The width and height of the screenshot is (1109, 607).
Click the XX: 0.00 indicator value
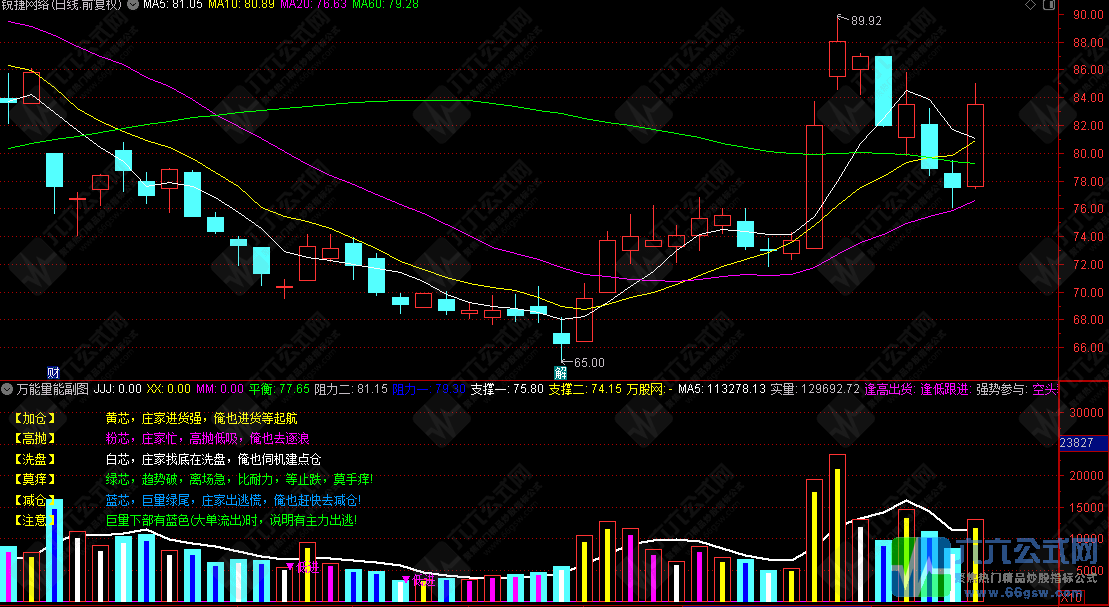pos(168,389)
